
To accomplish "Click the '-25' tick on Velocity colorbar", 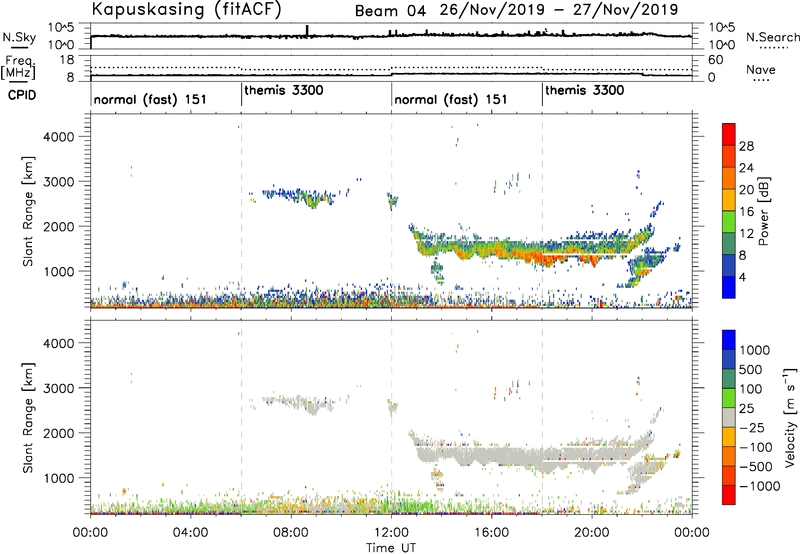I will [x=752, y=427].
